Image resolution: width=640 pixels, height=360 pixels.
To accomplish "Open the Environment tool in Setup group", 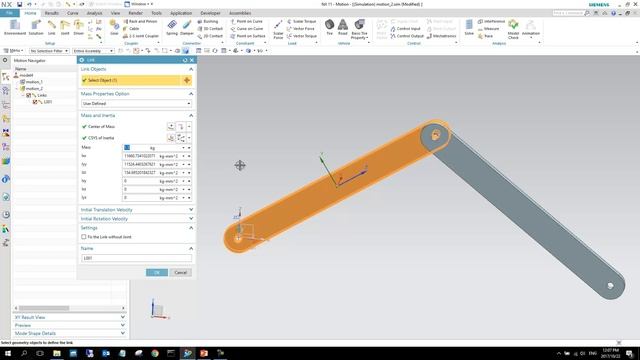I will point(15,27).
